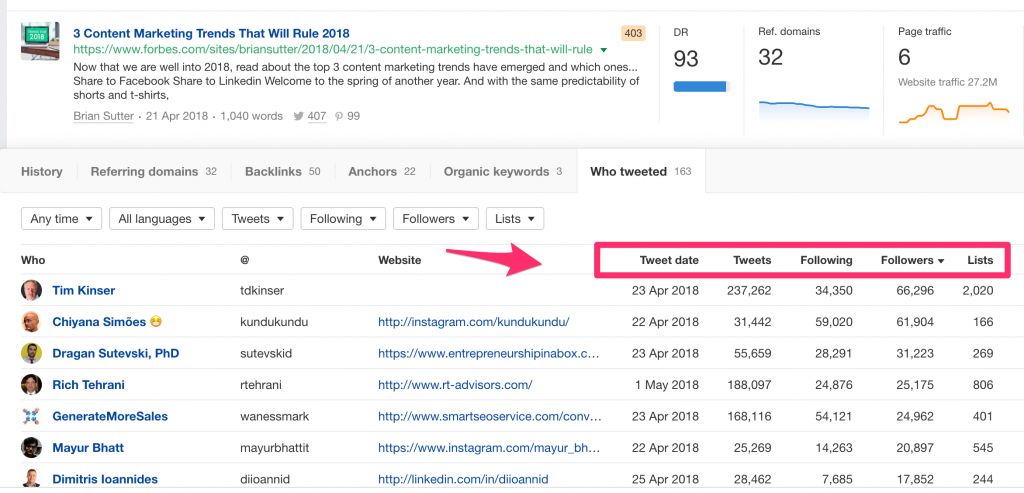Click the 2,020 lists value

(x=978, y=290)
